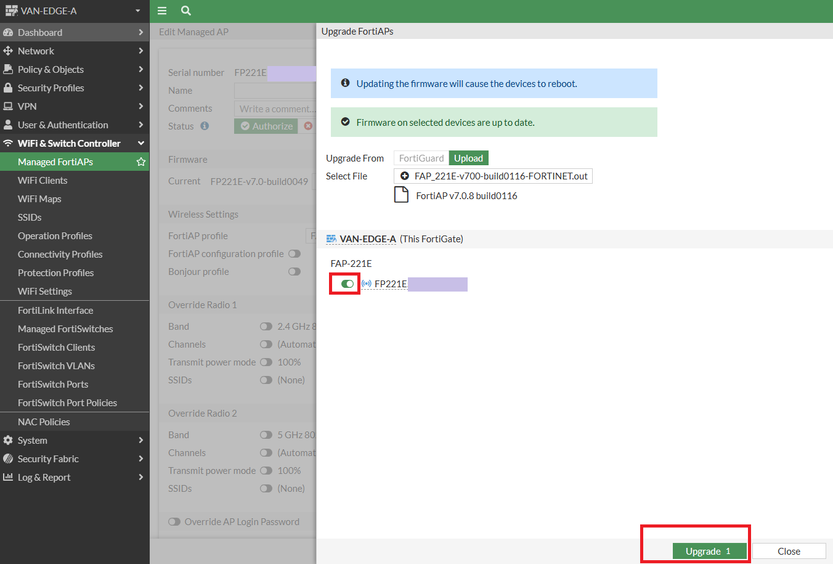Click the radio signal icon beside FP221E
The width and height of the screenshot is (833, 564).
[x=367, y=284]
